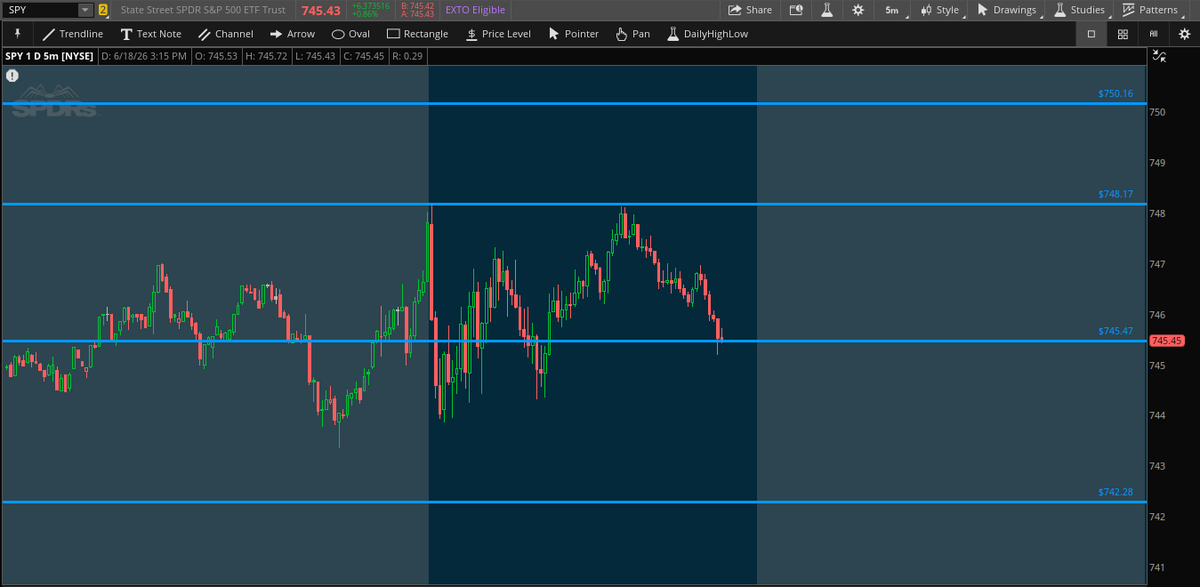Select the Price Level drawing tool
The height and width of the screenshot is (587, 1200).
click(x=498, y=34)
